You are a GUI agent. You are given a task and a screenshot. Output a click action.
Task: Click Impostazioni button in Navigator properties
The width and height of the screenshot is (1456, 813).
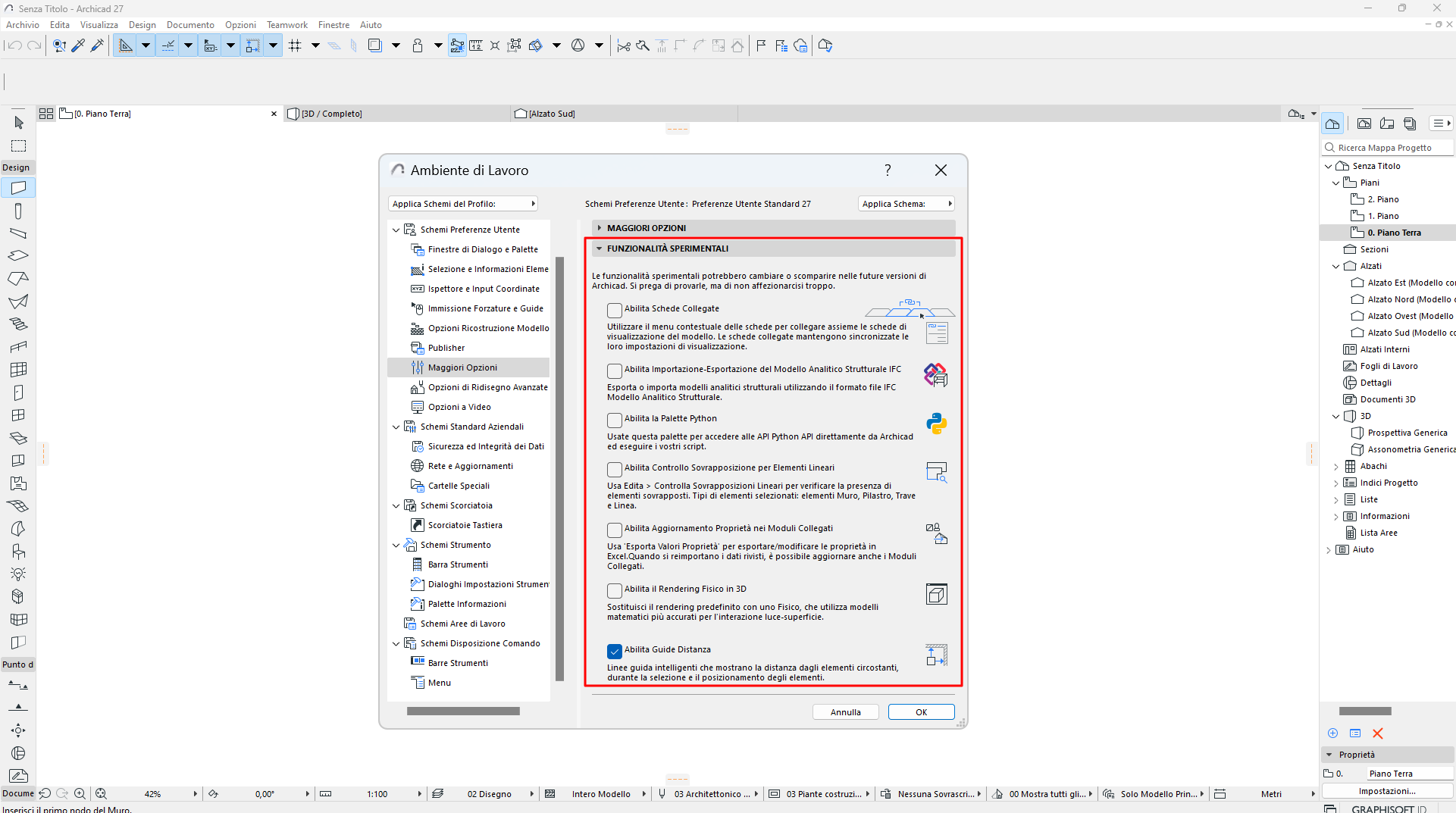coord(1387,791)
